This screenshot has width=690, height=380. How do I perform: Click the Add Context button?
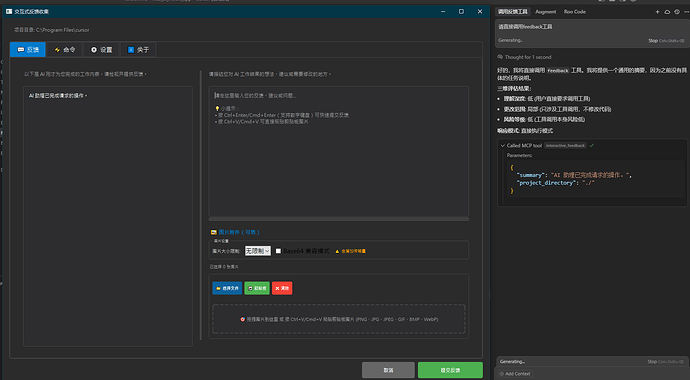(x=515, y=374)
